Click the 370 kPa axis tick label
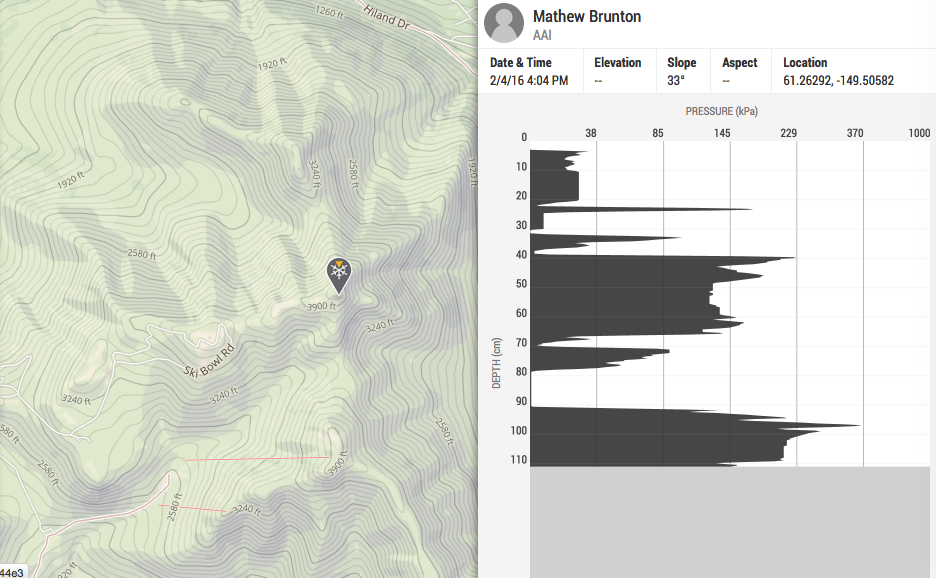The width and height of the screenshot is (936, 578). point(855,133)
